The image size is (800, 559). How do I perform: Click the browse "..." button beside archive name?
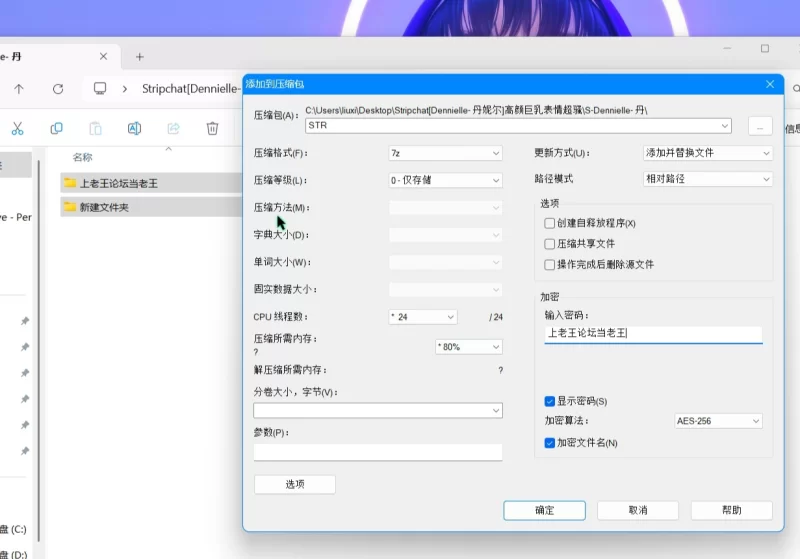click(x=760, y=126)
